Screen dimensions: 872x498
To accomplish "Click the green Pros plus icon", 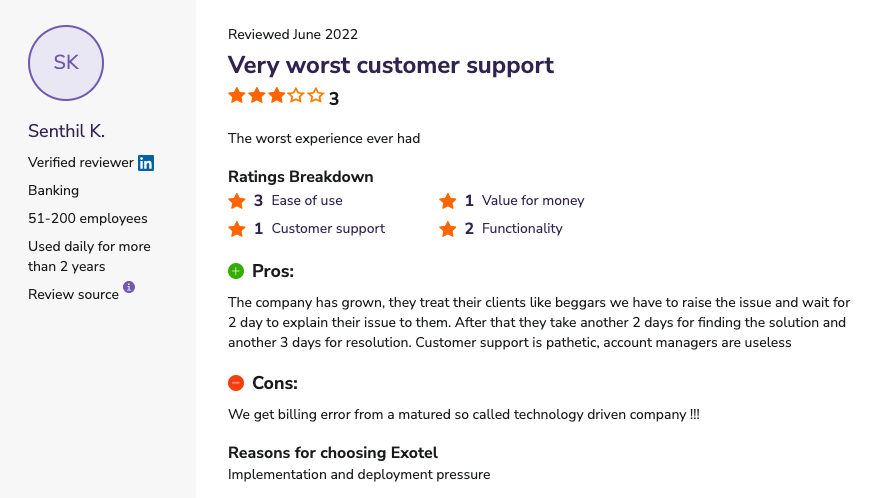I will (x=236, y=271).
